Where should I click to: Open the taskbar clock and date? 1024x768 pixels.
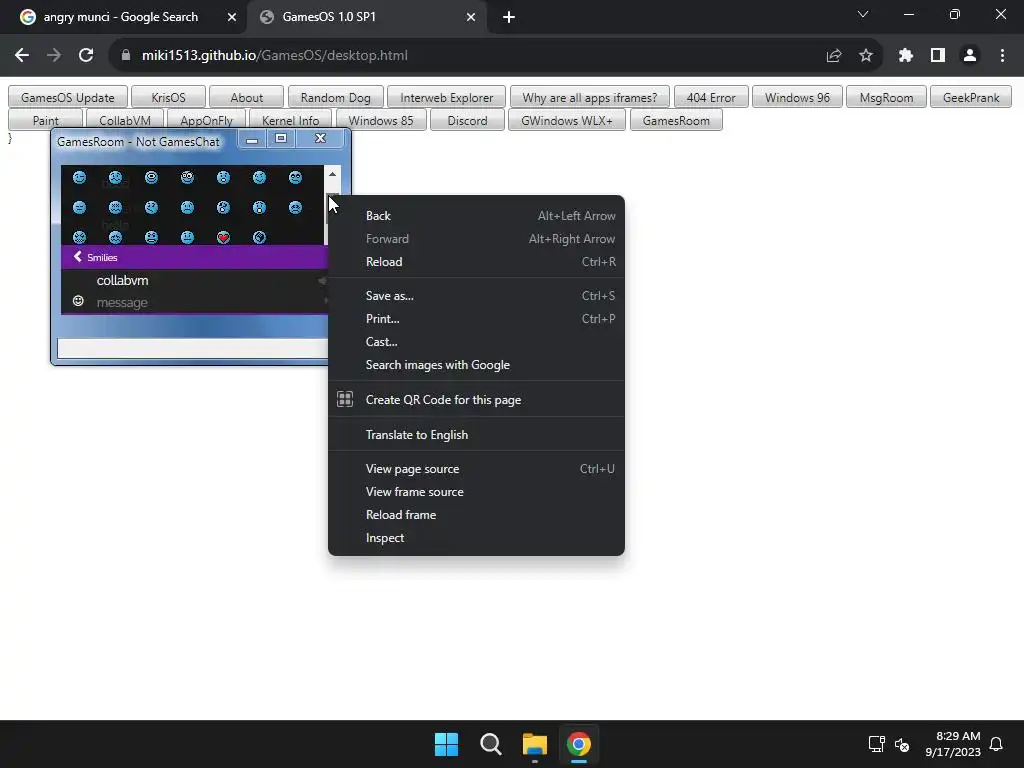[x=953, y=744]
